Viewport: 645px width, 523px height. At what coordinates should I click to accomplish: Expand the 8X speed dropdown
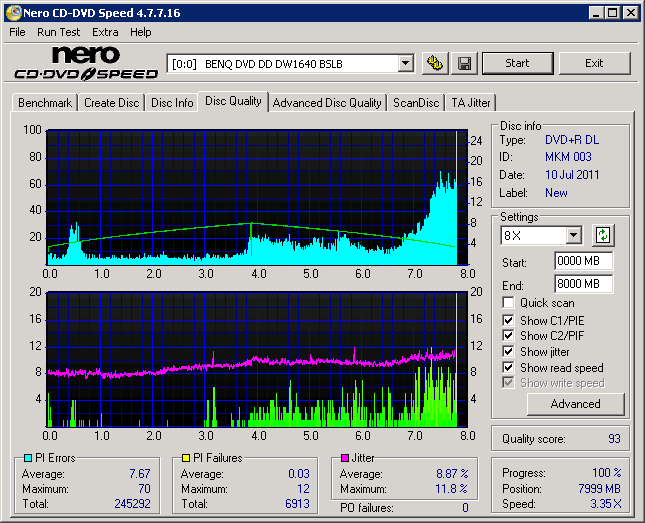(x=573, y=236)
